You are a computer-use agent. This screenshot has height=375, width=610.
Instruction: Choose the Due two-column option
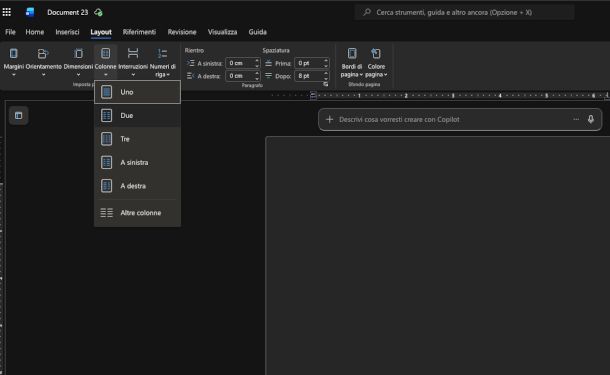point(137,116)
